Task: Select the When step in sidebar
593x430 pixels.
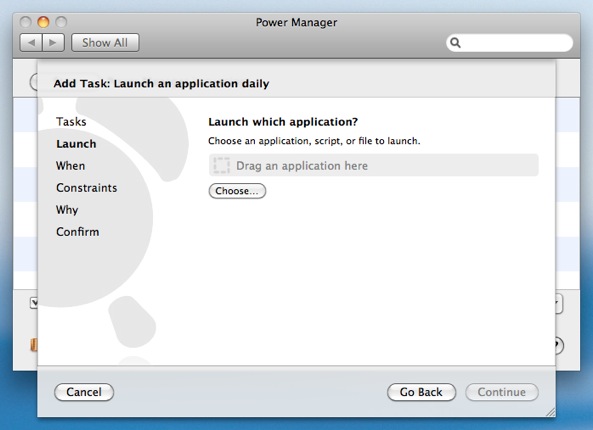Action: (x=70, y=166)
